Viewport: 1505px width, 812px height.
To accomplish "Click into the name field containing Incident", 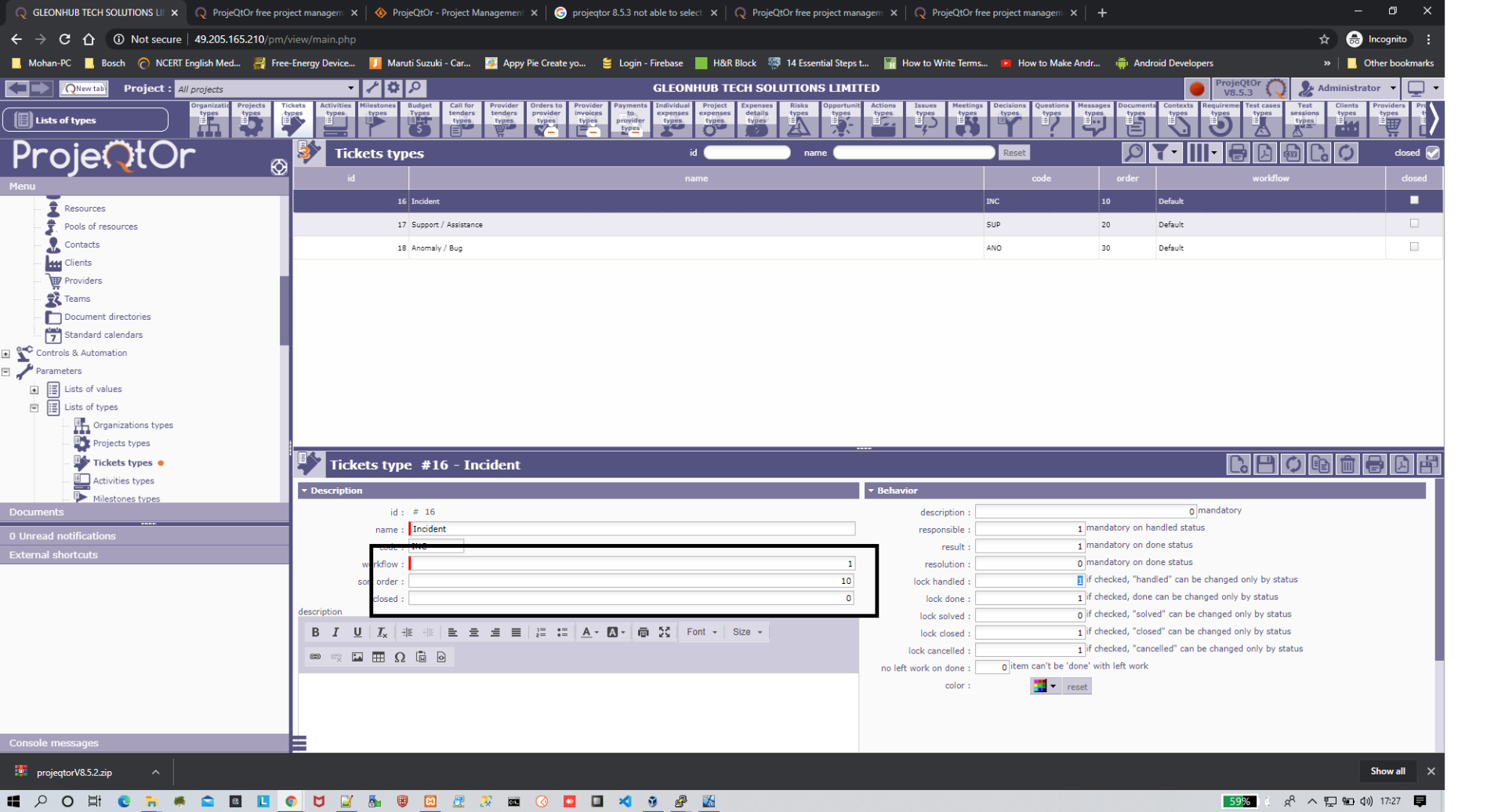I will [x=631, y=529].
